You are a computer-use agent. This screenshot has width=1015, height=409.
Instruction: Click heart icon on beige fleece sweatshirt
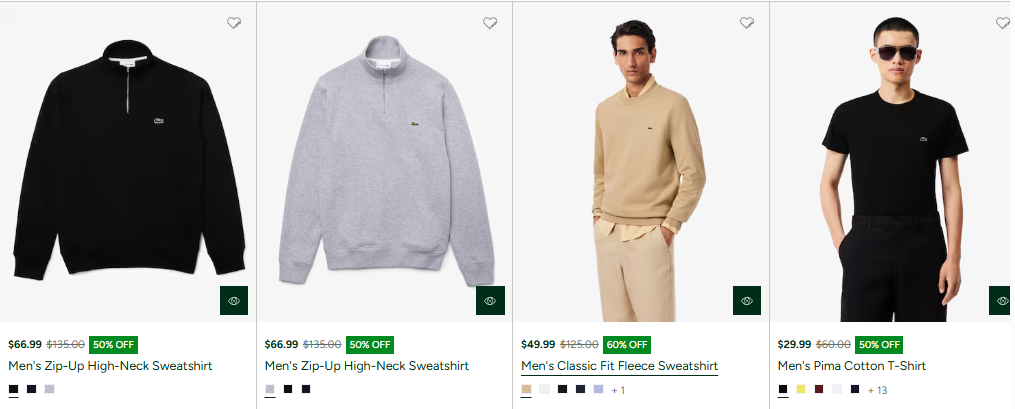[747, 23]
